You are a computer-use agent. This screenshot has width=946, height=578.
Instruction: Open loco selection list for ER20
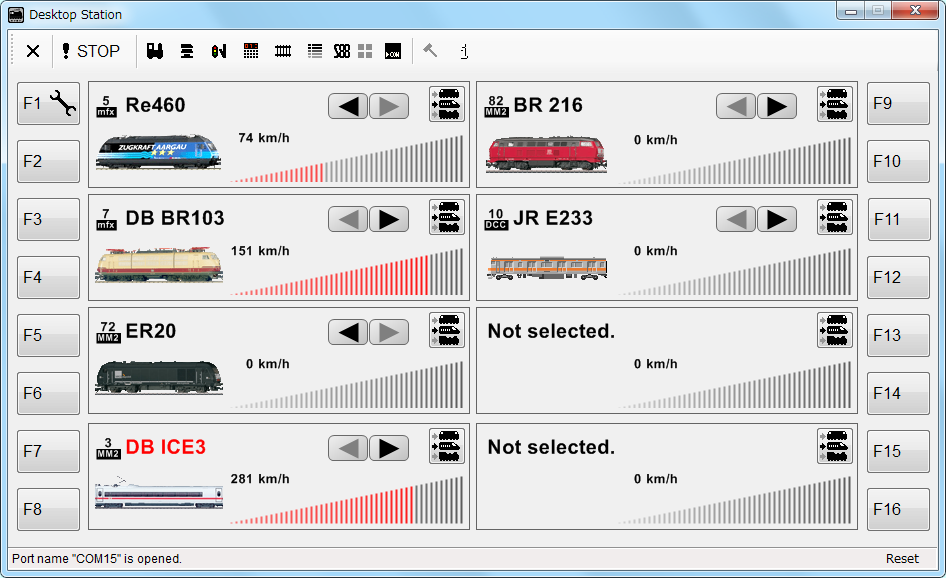(447, 330)
